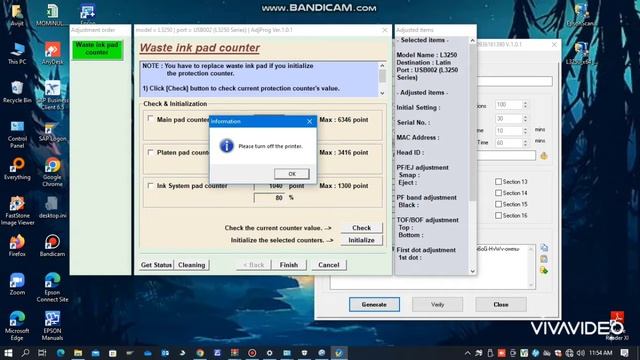Click the Chrome icon in the taskbar
The image size is (640, 360).
(x=200, y=353)
